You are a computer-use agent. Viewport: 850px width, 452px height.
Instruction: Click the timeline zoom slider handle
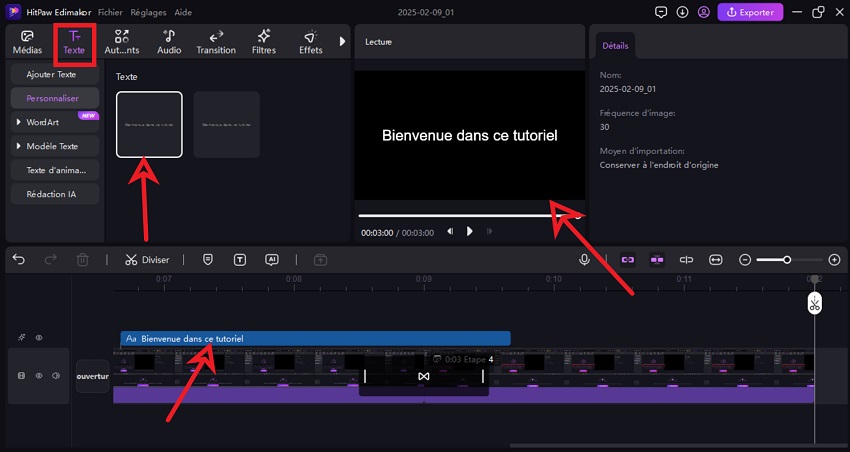coord(787,259)
